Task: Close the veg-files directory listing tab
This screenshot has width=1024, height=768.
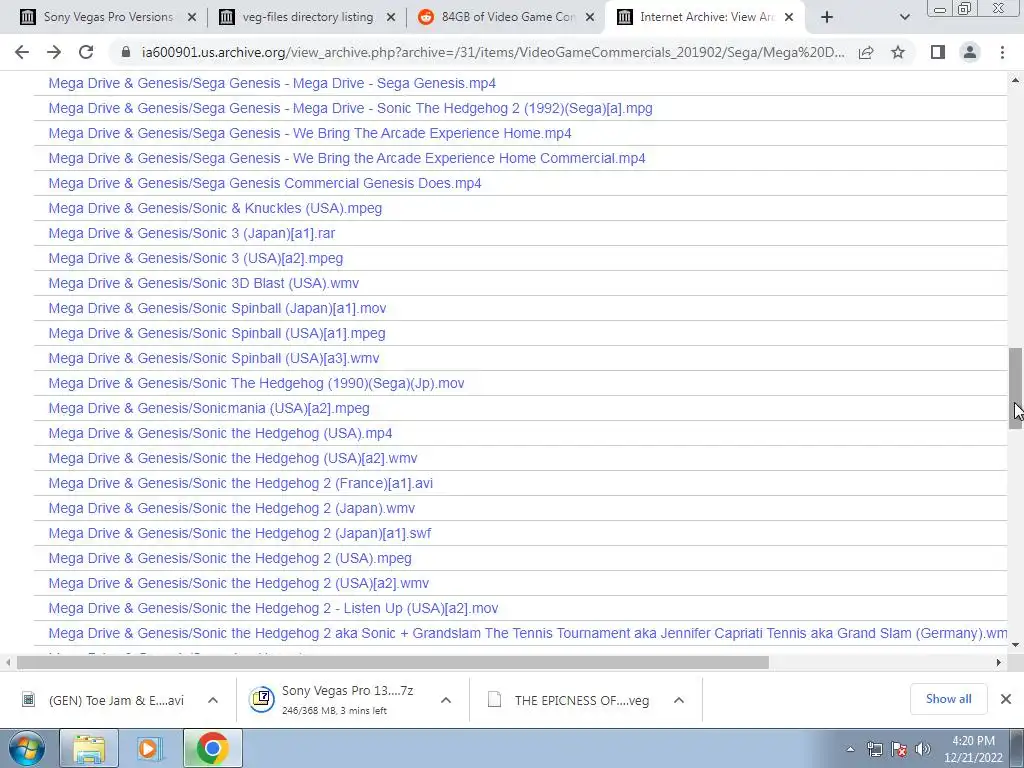Action: (391, 18)
